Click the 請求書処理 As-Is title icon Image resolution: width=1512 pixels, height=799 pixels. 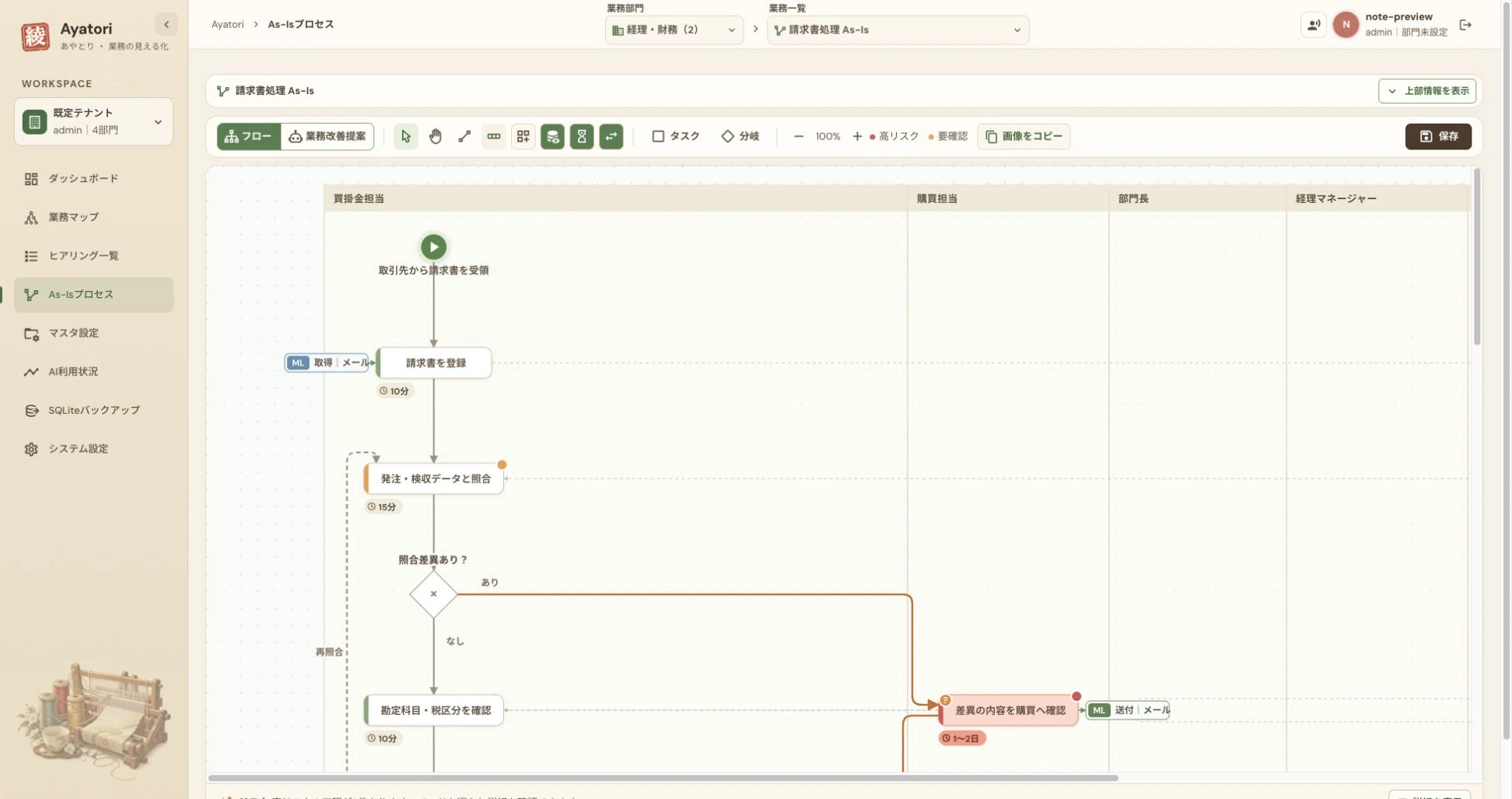click(223, 91)
